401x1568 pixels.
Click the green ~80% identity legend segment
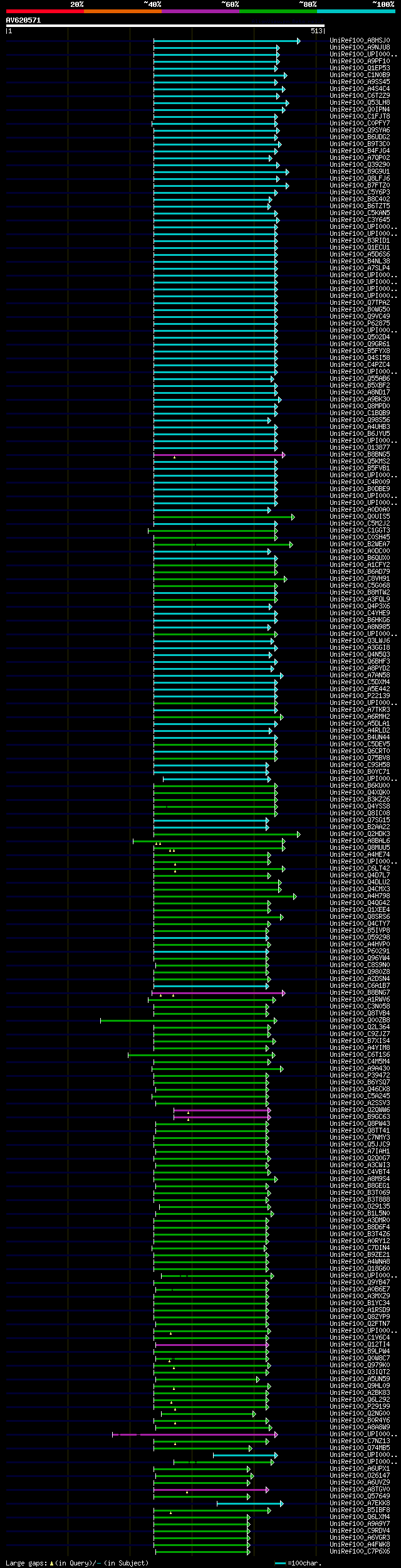pyautogui.click(x=278, y=11)
